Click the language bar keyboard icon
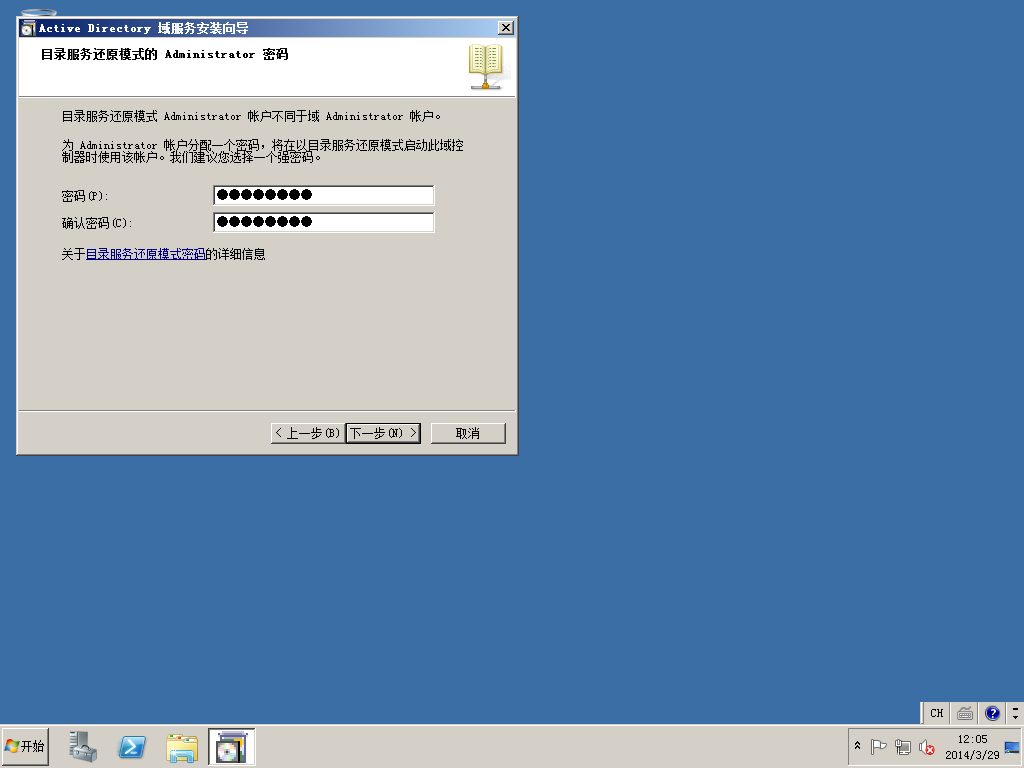Screen dimensions: 1024x768 tap(965, 713)
